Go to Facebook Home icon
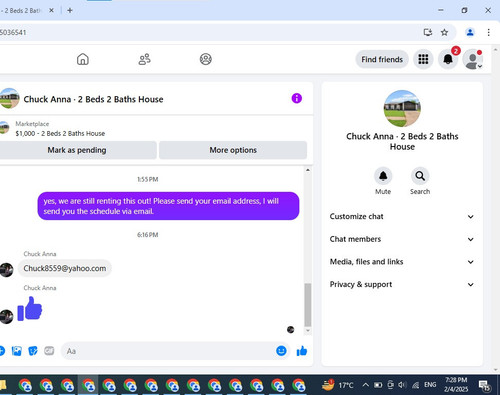This screenshot has height=395, width=500. point(83,59)
